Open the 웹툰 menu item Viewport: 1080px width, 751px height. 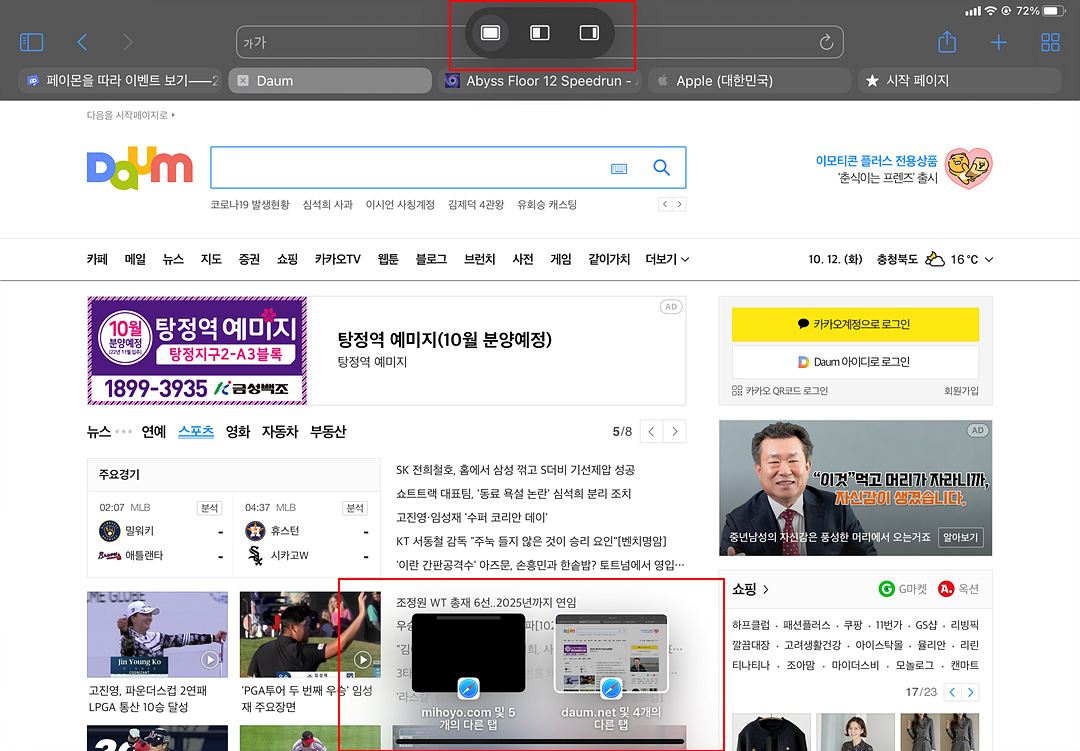388,259
